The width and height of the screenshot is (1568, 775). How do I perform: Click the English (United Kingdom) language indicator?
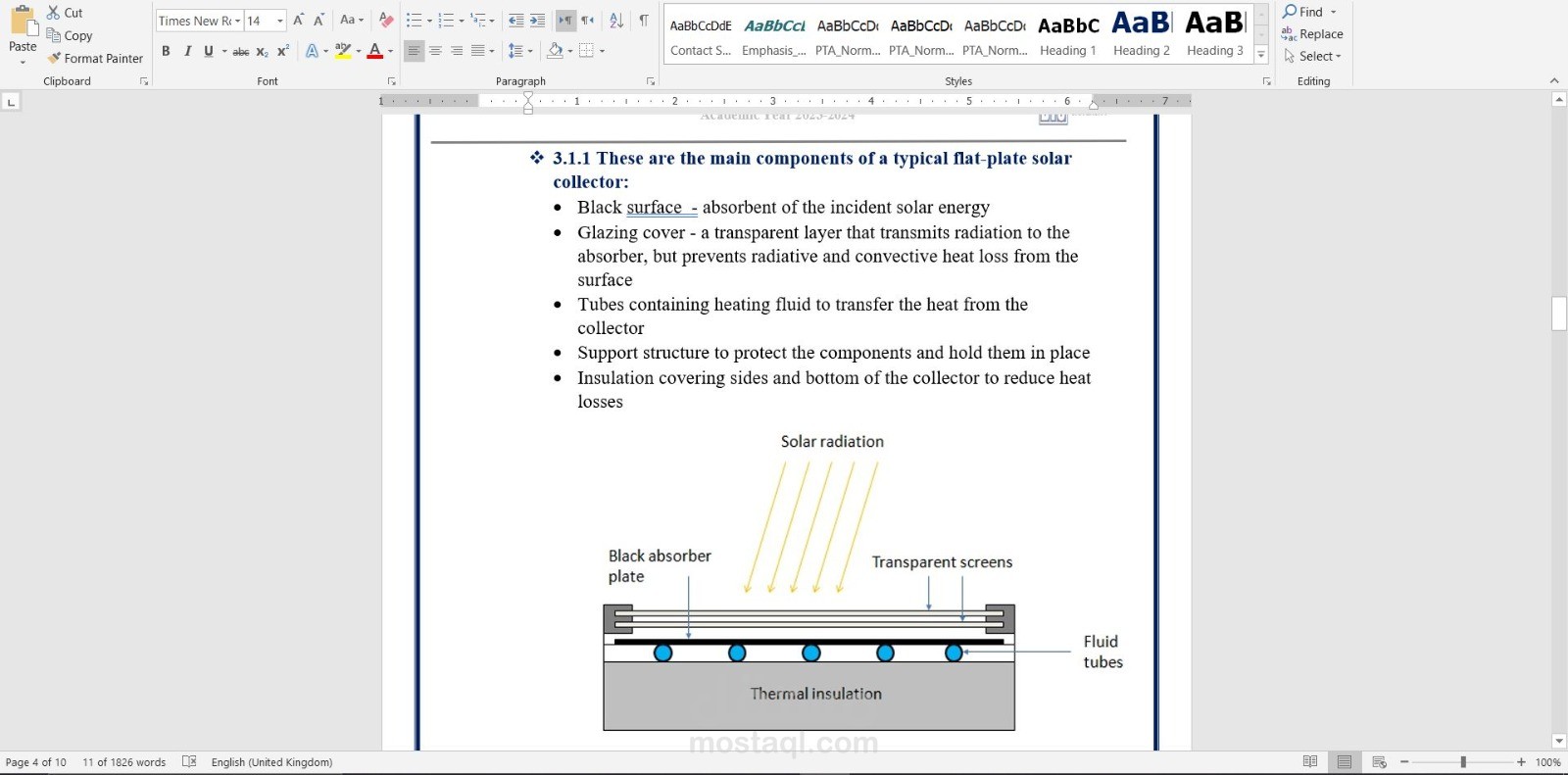point(271,762)
